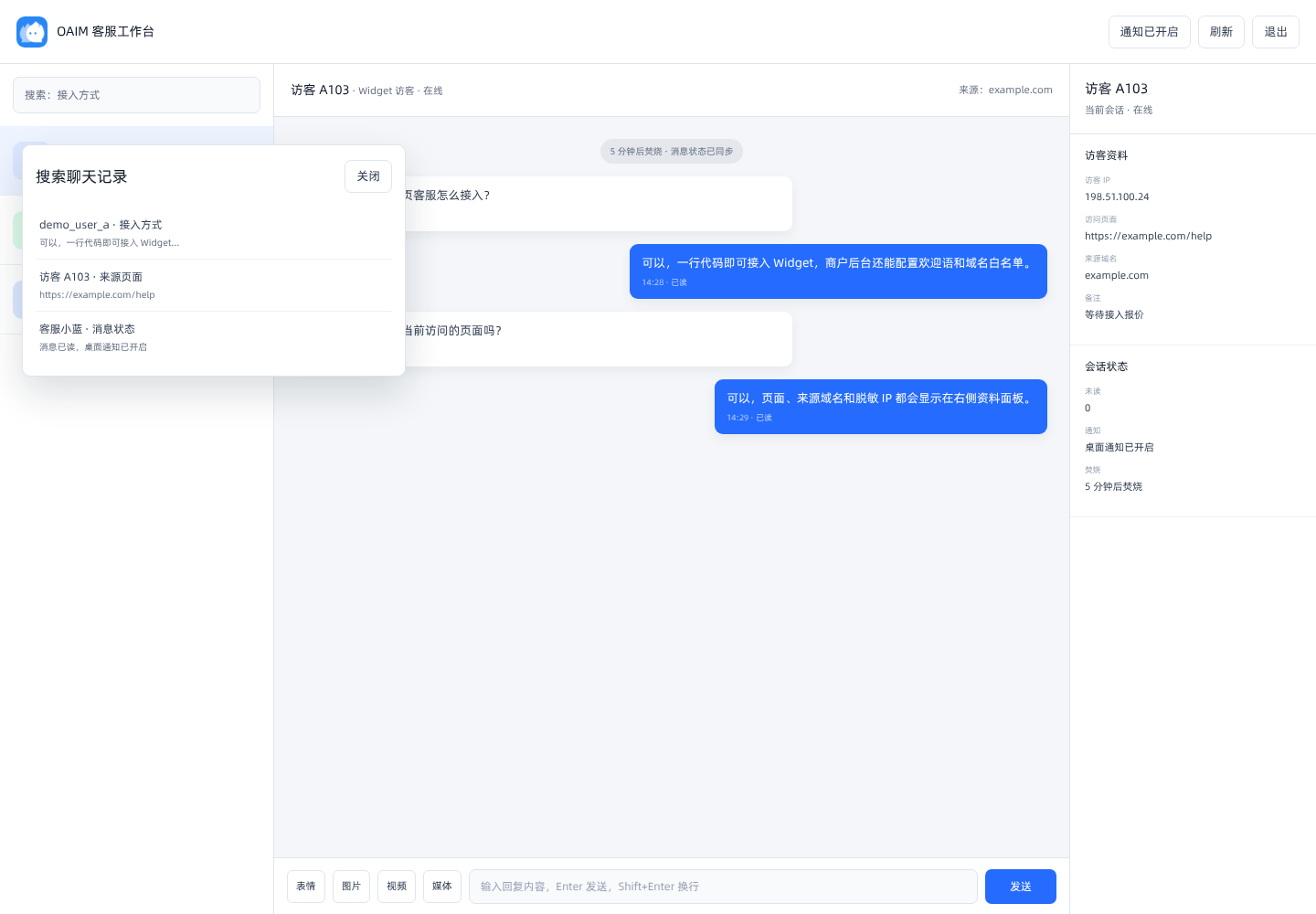Select the 脱敏 IP reply message bubble
The image size is (1316, 914).
(x=881, y=407)
